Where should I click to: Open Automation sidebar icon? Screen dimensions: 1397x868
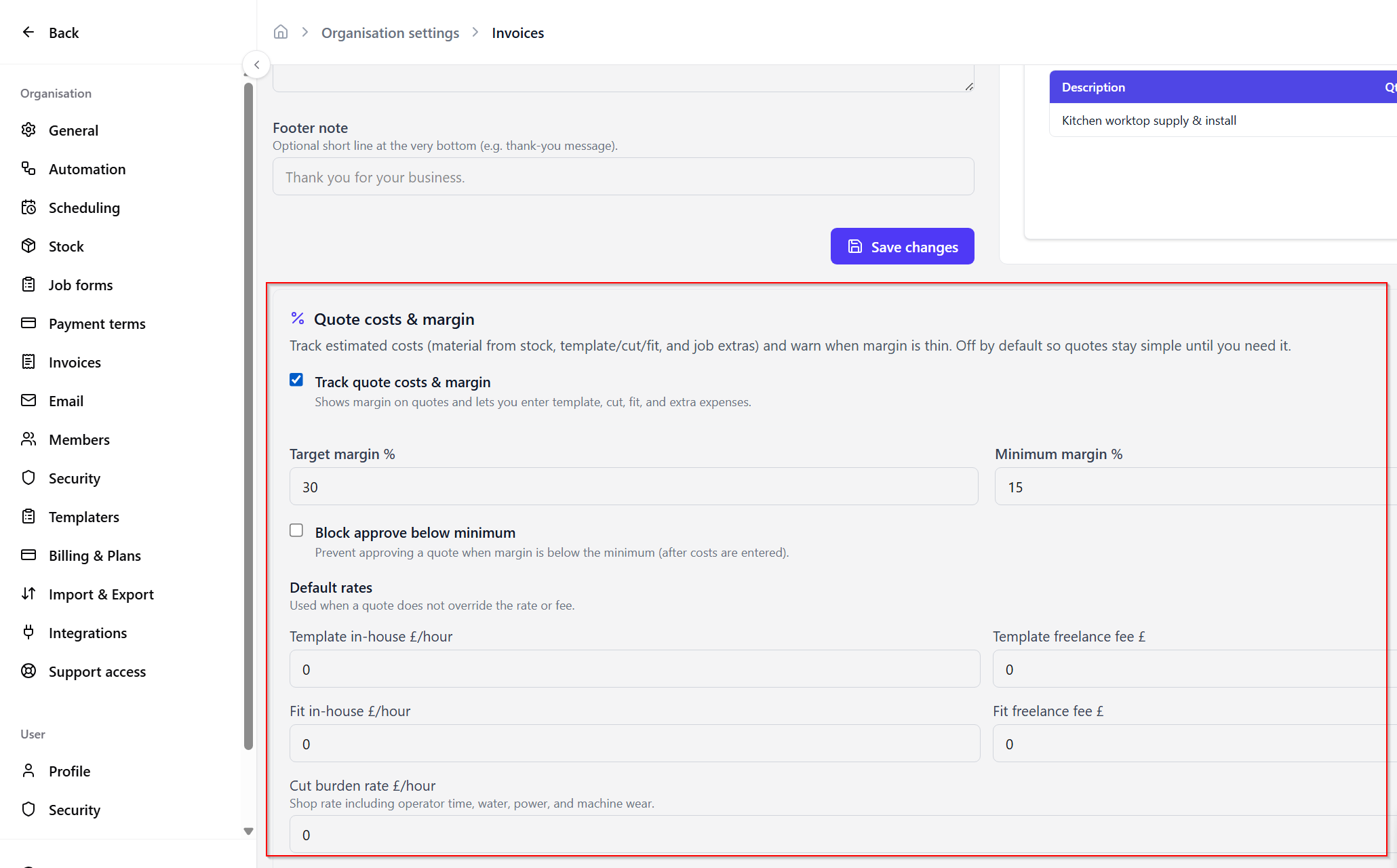click(x=28, y=168)
